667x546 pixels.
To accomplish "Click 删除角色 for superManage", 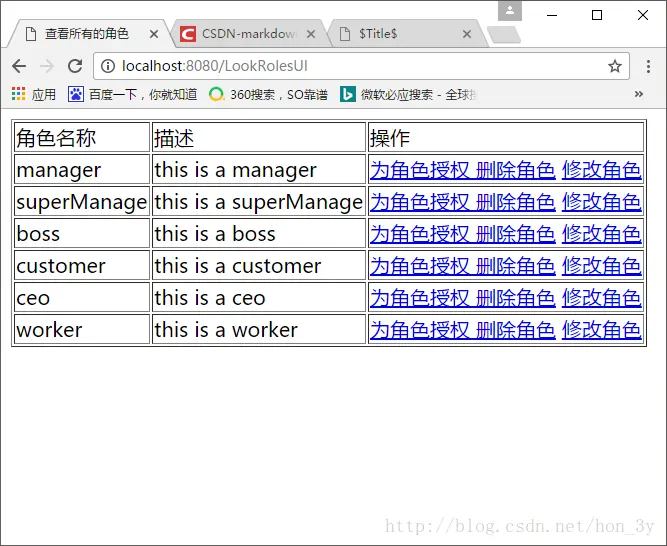I will pyautogui.click(x=516, y=202).
